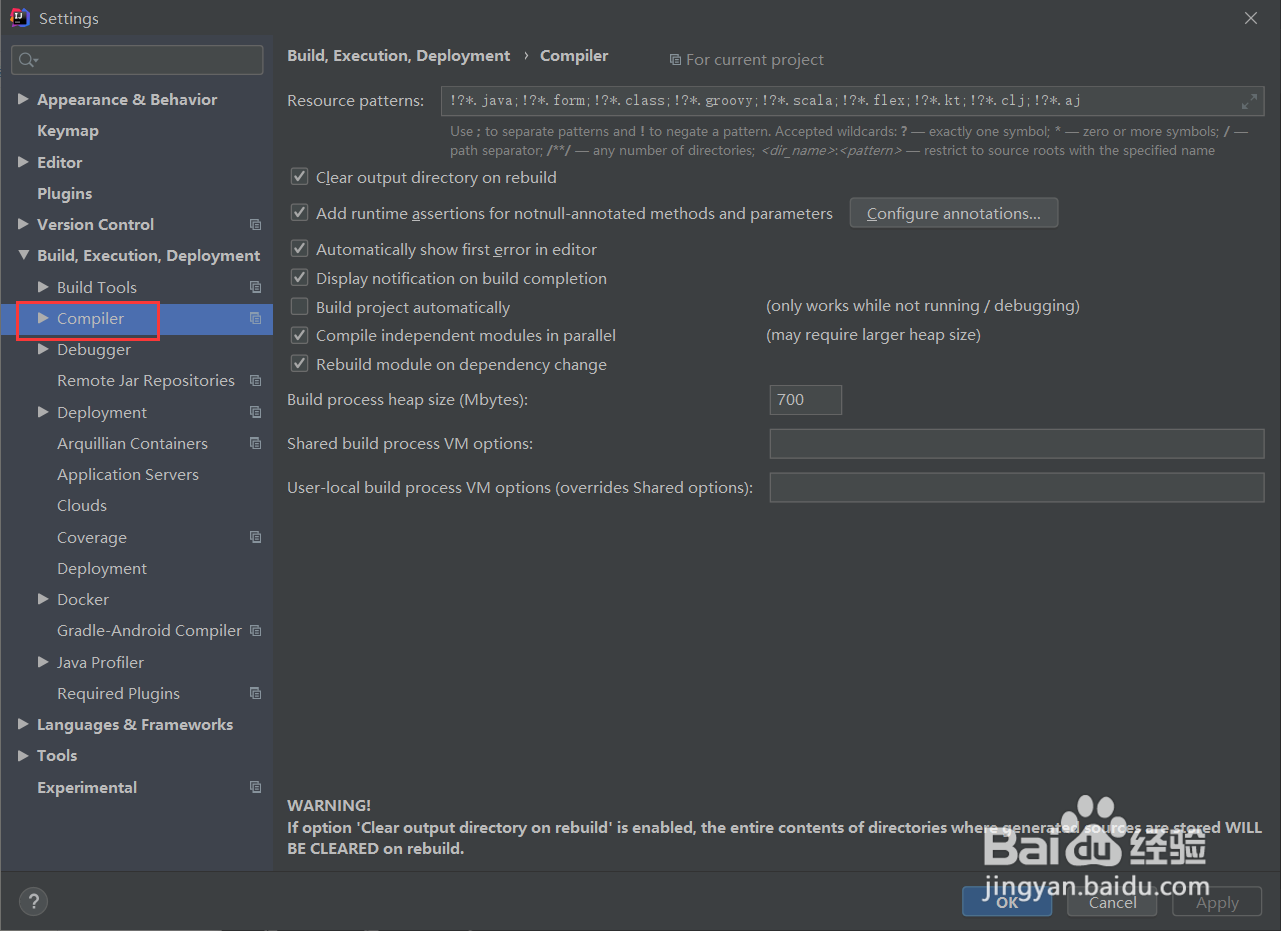This screenshot has width=1281, height=931.
Task: Toggle Add runtime assertions for notnull-annotated methods
Action: click(299, 213)
